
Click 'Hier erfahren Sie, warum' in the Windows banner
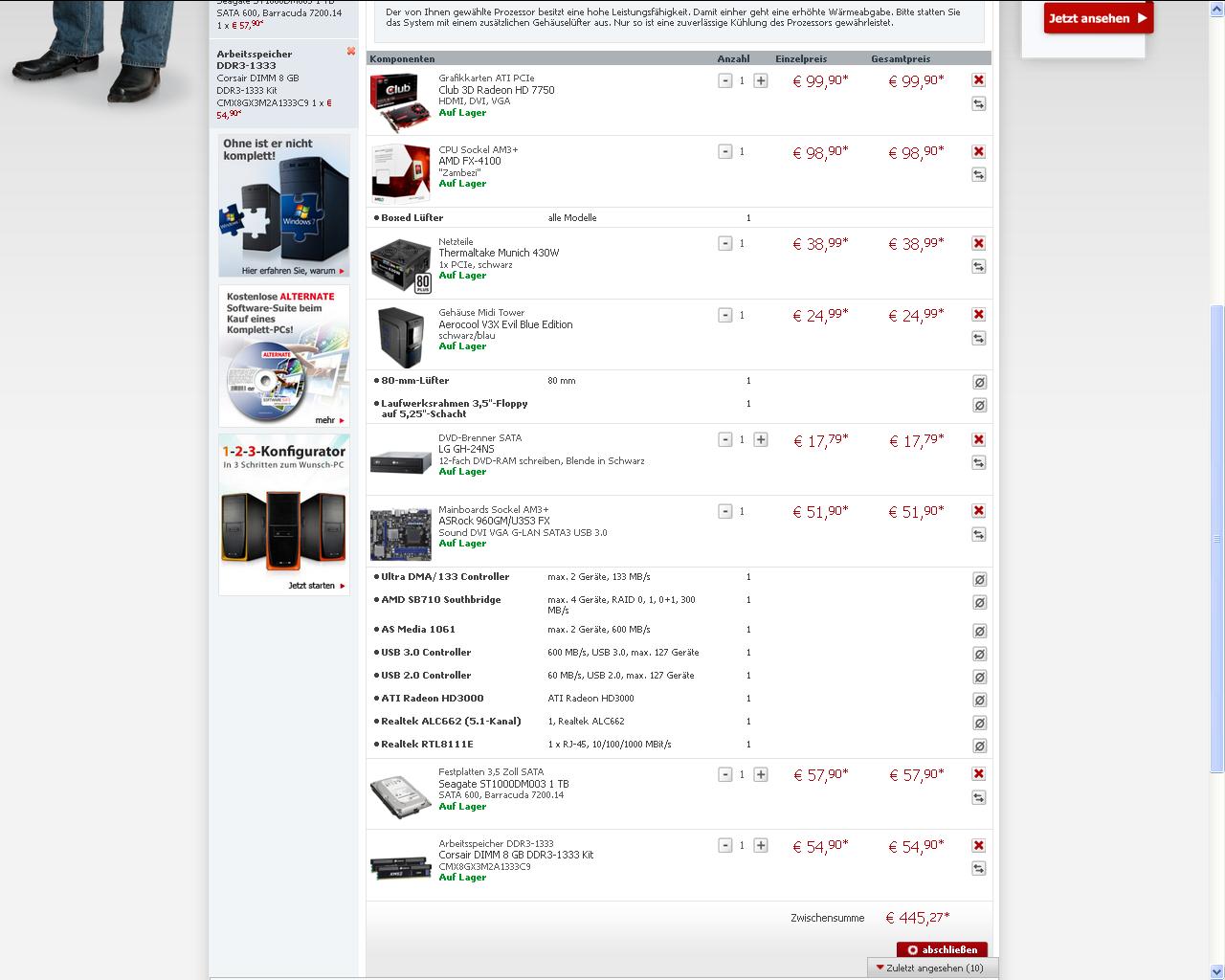click(x=293, y=271)
